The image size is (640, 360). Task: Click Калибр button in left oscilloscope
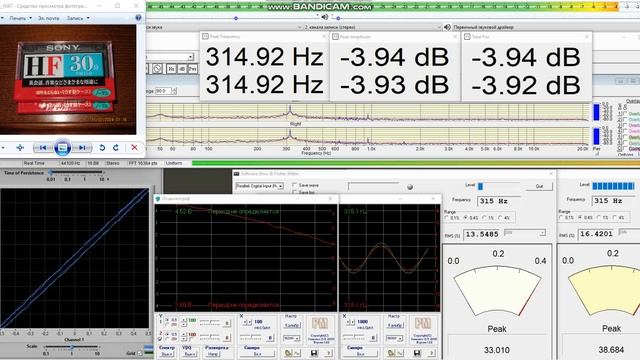pyautogui.click(x=291, y=326)
